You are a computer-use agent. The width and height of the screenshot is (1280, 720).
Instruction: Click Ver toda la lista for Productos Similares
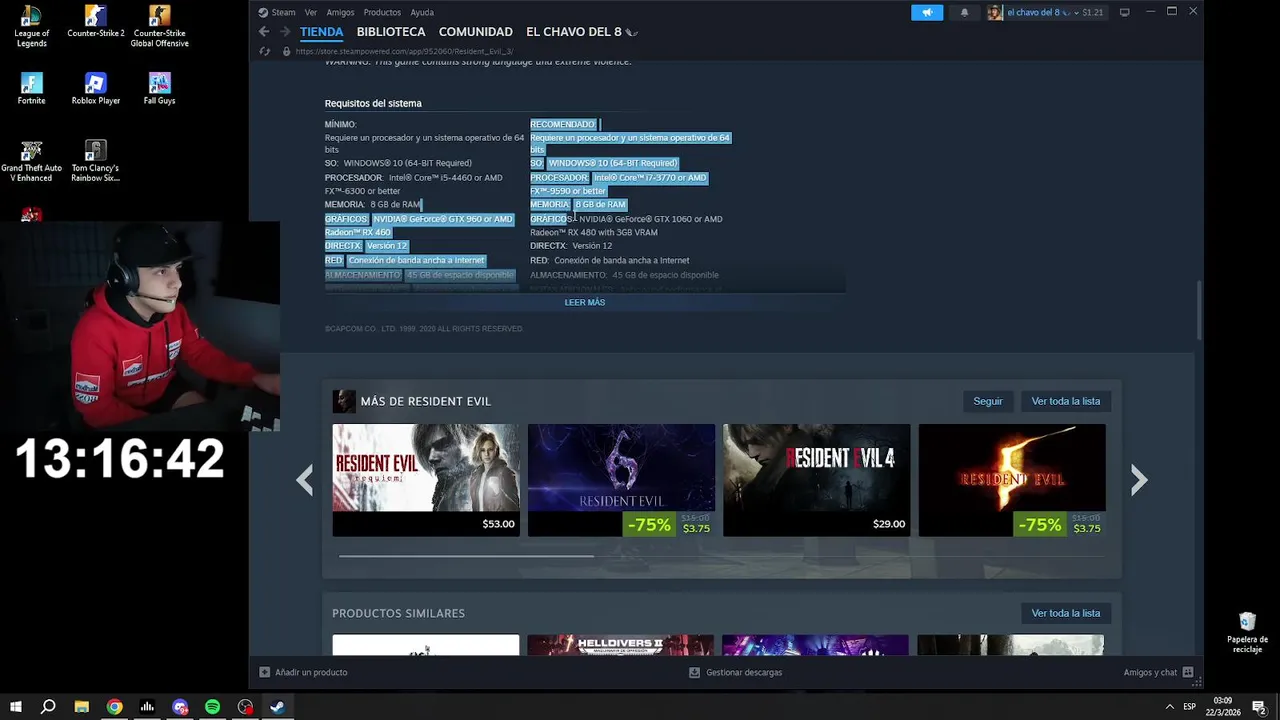[1066, 613]
